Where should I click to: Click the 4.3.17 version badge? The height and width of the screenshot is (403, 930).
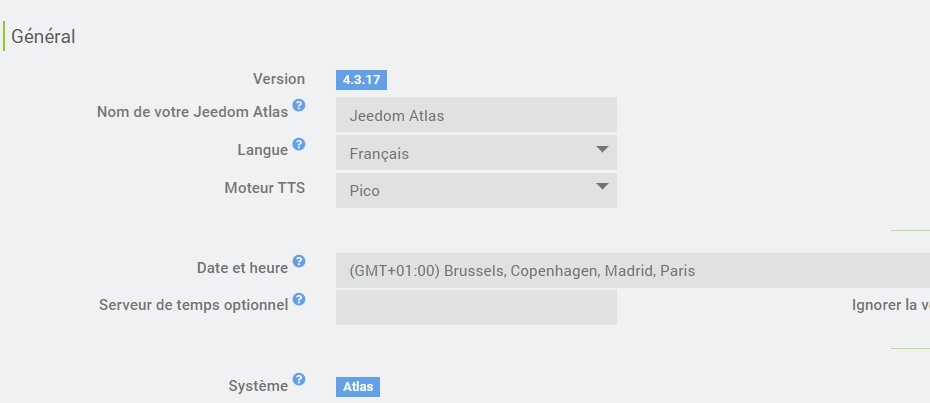pyautogui.click(x=361, y=80)
